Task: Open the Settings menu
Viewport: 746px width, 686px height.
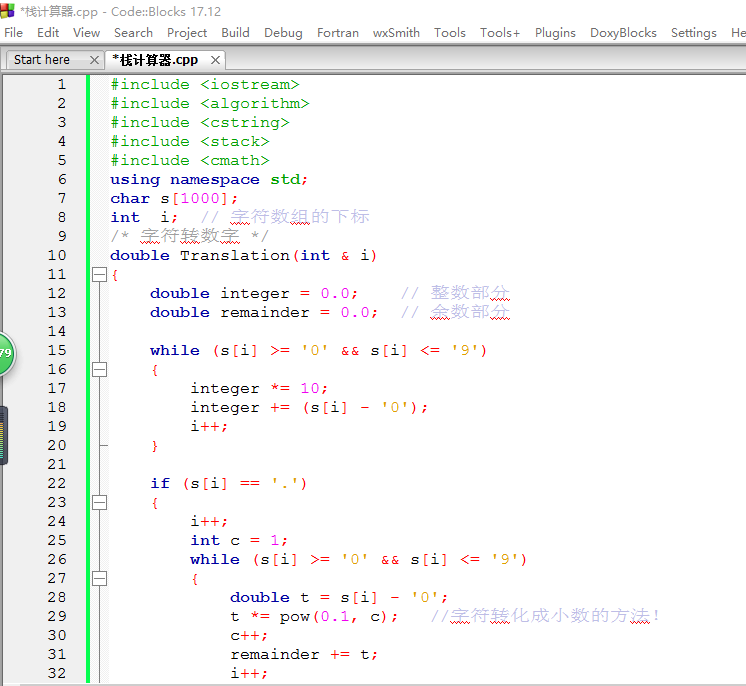Action: pyautogui.click(x=694, y=33)
